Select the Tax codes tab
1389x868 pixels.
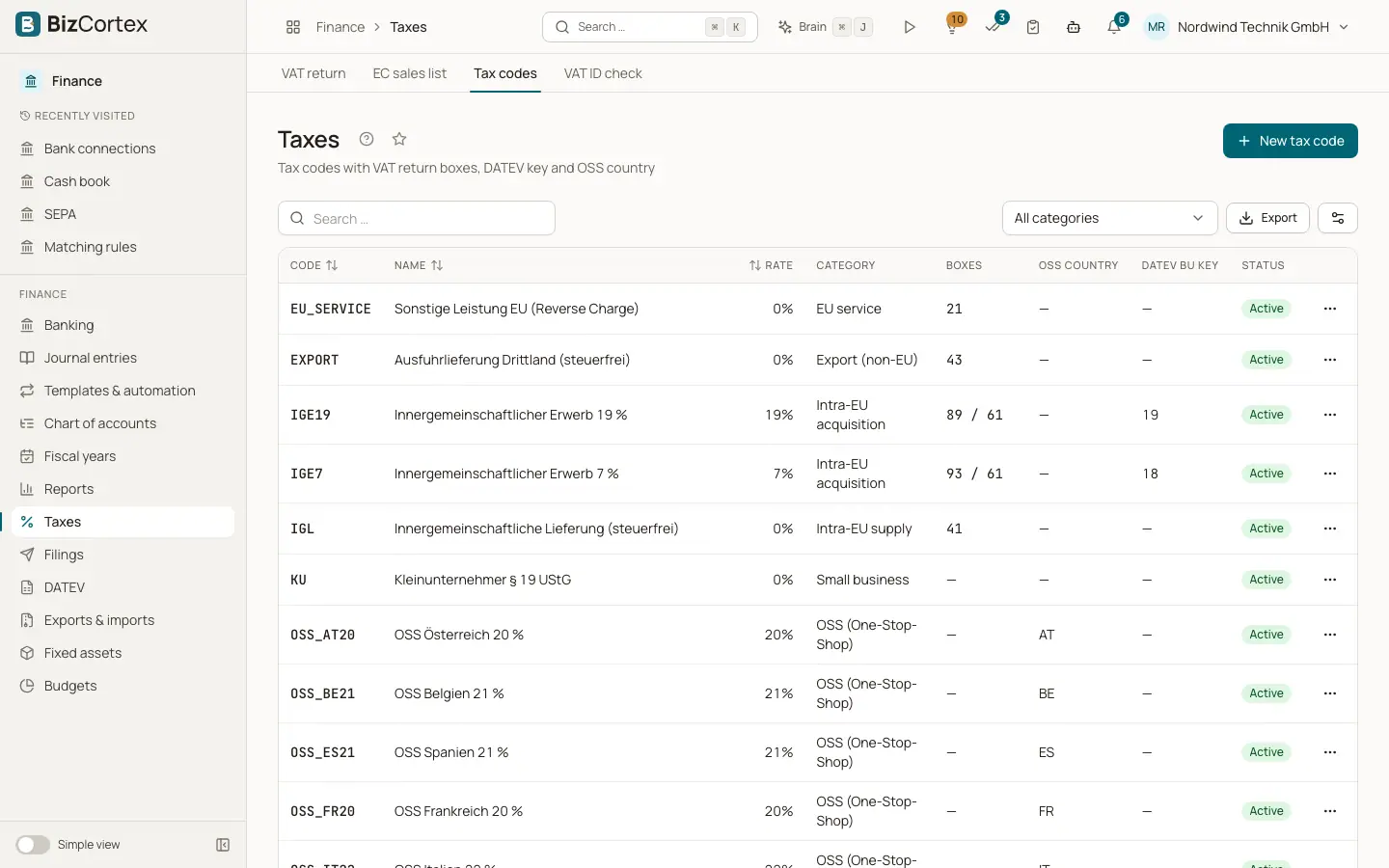click(x=505, y=73)
